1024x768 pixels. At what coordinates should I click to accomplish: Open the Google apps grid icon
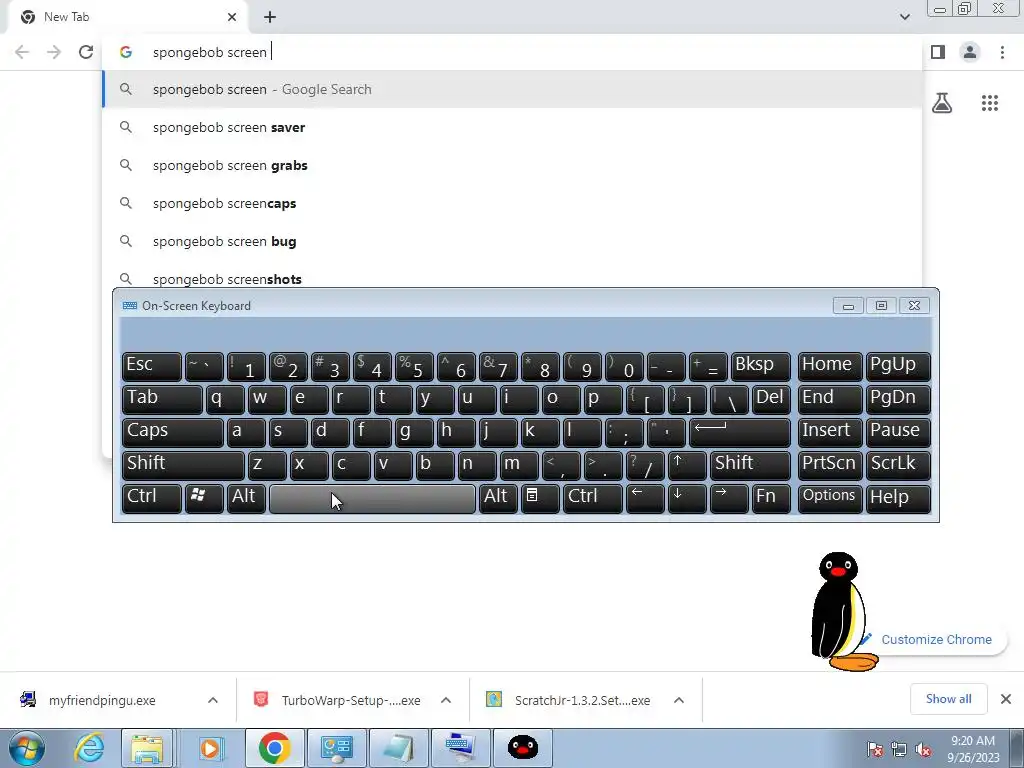989,103
